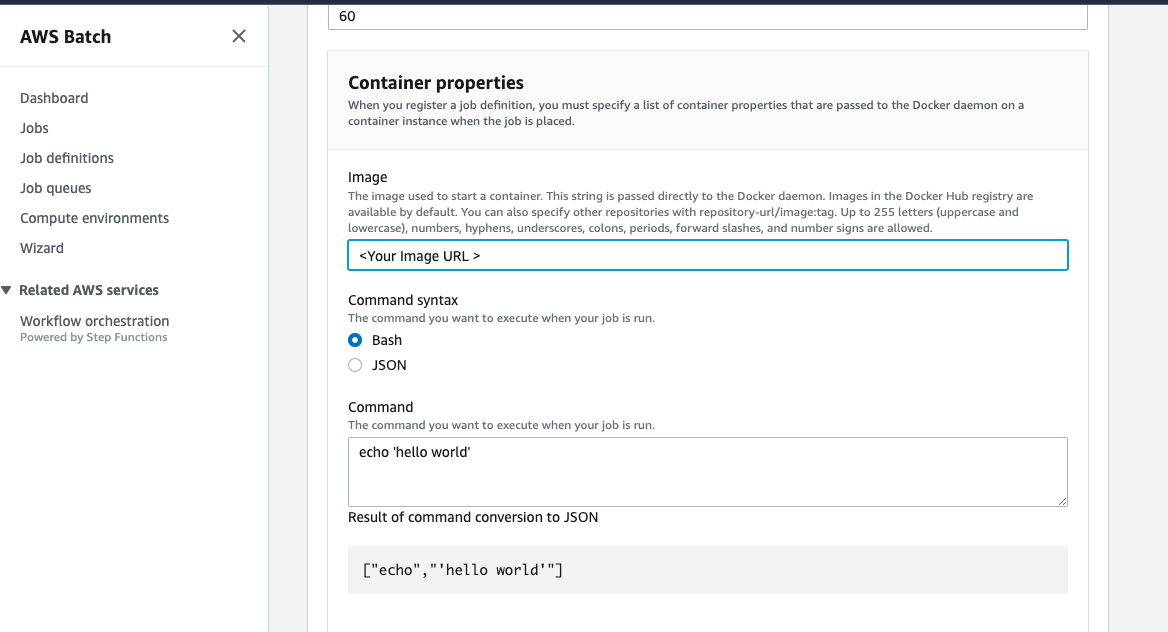Go to Jobs in the sidebar
The image size is (1168, 632).
[34, 128]
